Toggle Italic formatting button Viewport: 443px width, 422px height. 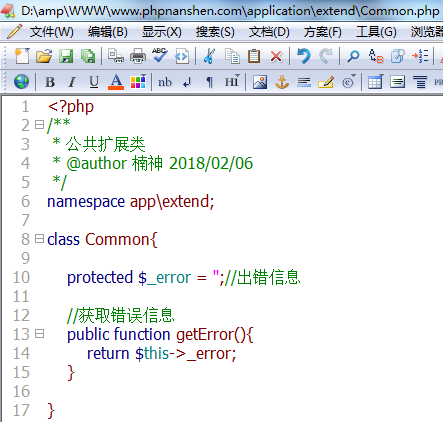coord(72,82)
